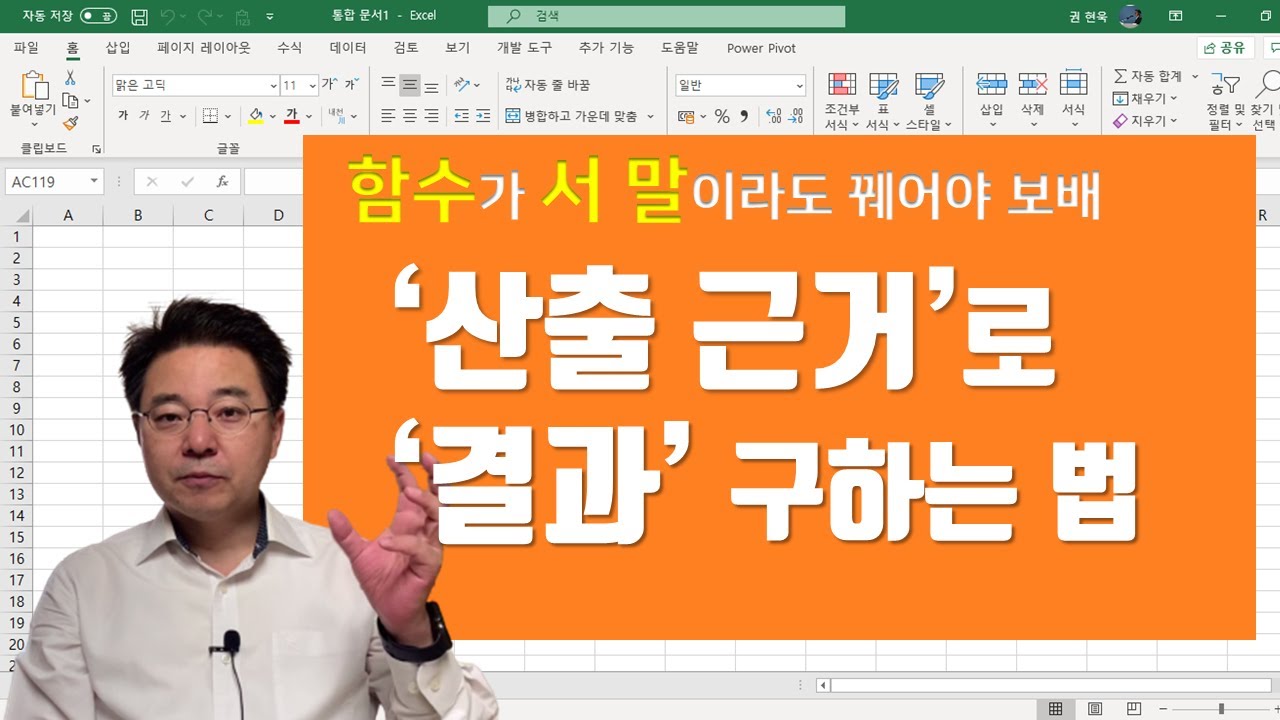The height and width of the screenshot is (720, 1280).
Task: Click the fill color bucket icon
Action: 256,116
